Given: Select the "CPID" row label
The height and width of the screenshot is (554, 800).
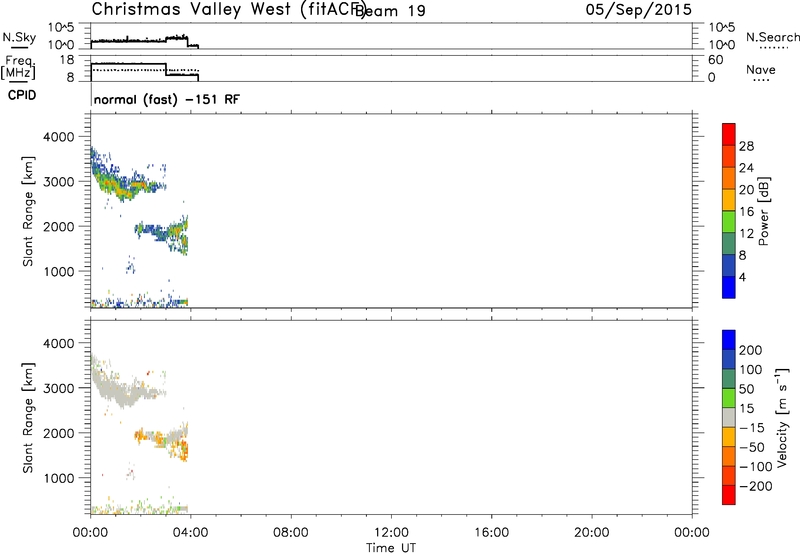Looking at the screenshot, I should [22, 95].
